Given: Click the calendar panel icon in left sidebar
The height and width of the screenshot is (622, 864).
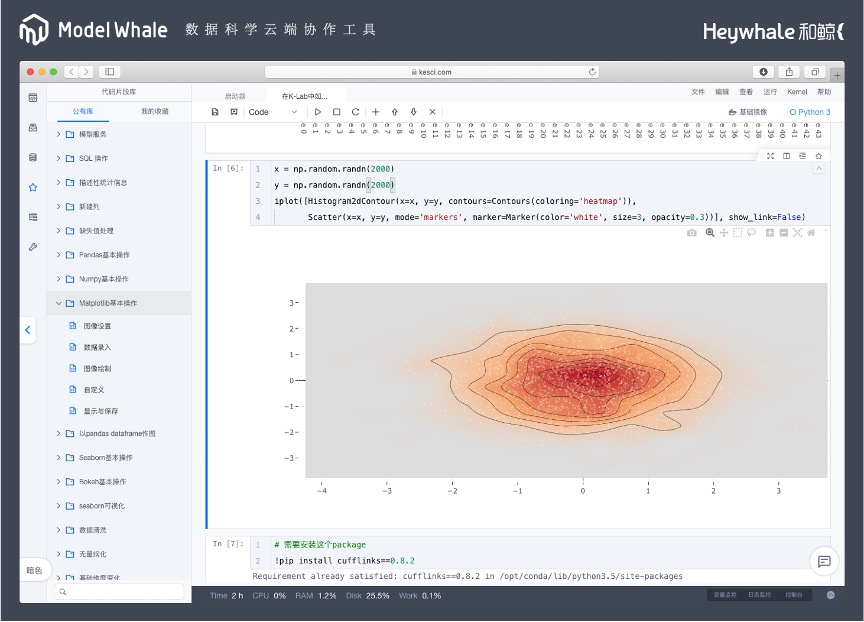Looking at the screenshot, I should point(33,98).
